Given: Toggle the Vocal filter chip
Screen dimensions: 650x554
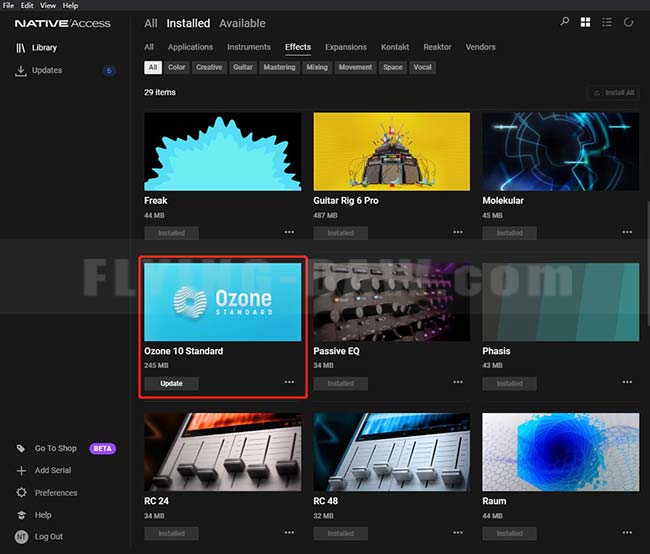Looking at the screenshot, I should pos(422,67).
